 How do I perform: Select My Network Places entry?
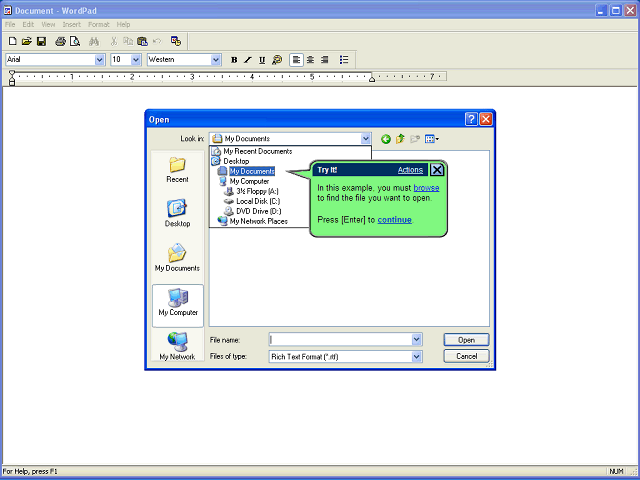[253, 221]
